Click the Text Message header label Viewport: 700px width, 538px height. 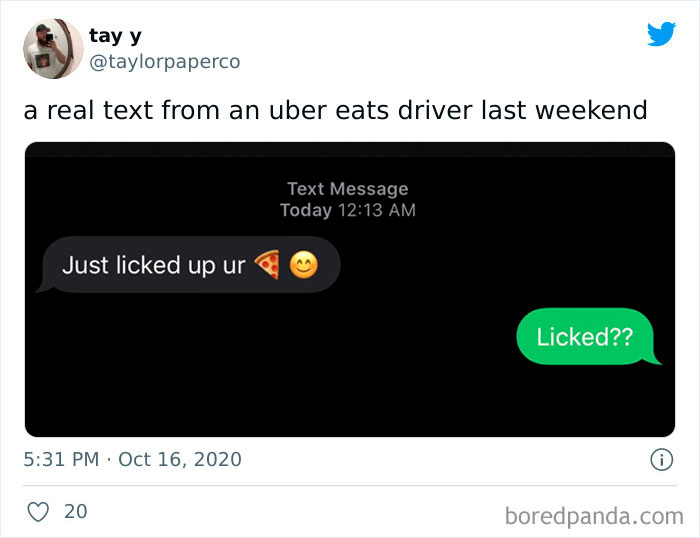click(x=348, y=189)
